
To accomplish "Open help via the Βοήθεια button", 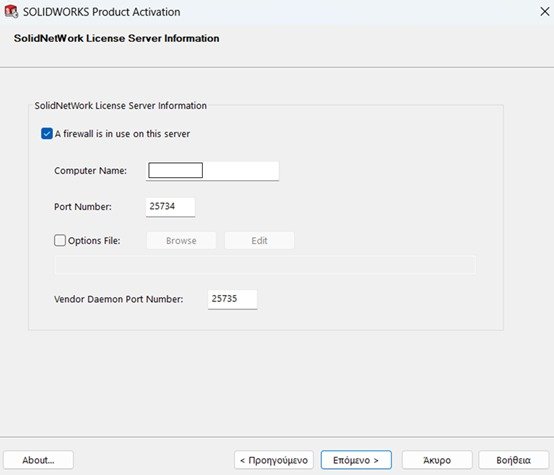I will pos(514,460).
